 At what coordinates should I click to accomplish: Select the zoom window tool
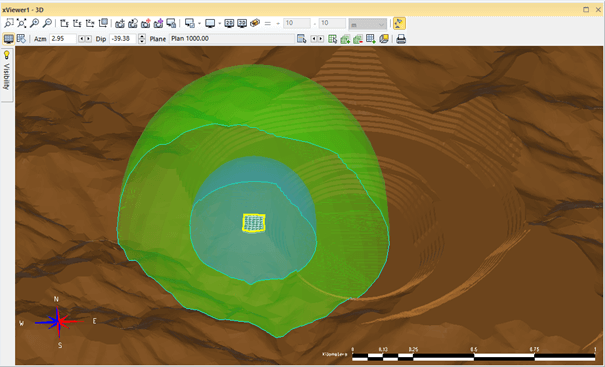click(x=8, y=24)
